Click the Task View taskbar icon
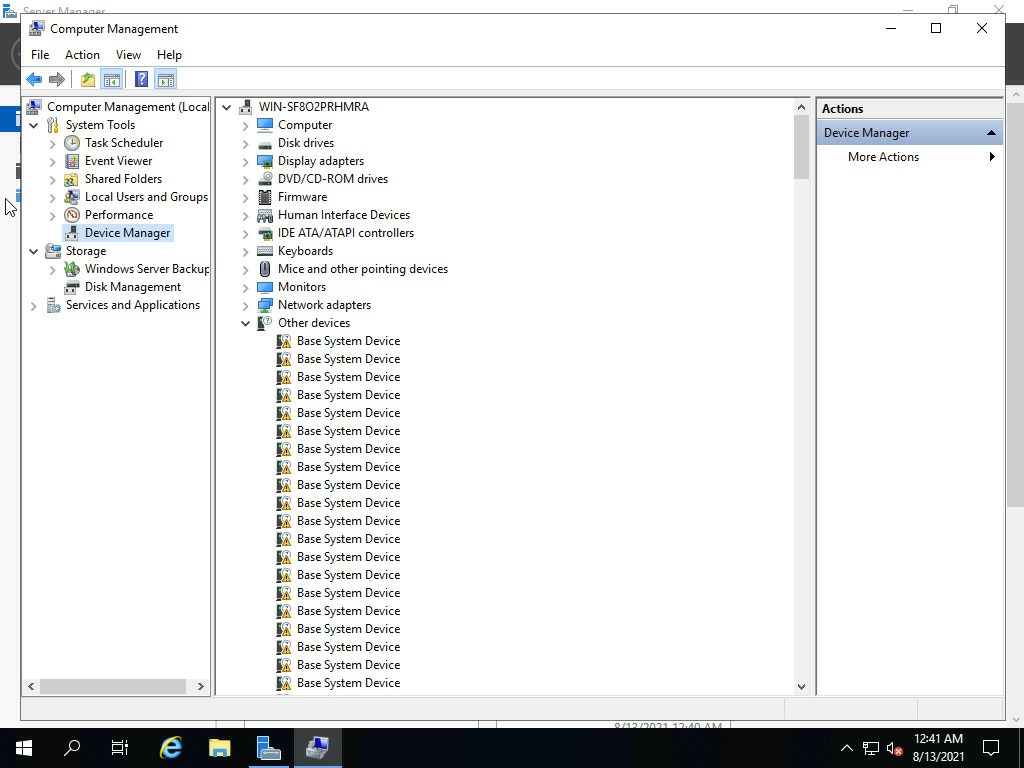 [x=120, y=748]
